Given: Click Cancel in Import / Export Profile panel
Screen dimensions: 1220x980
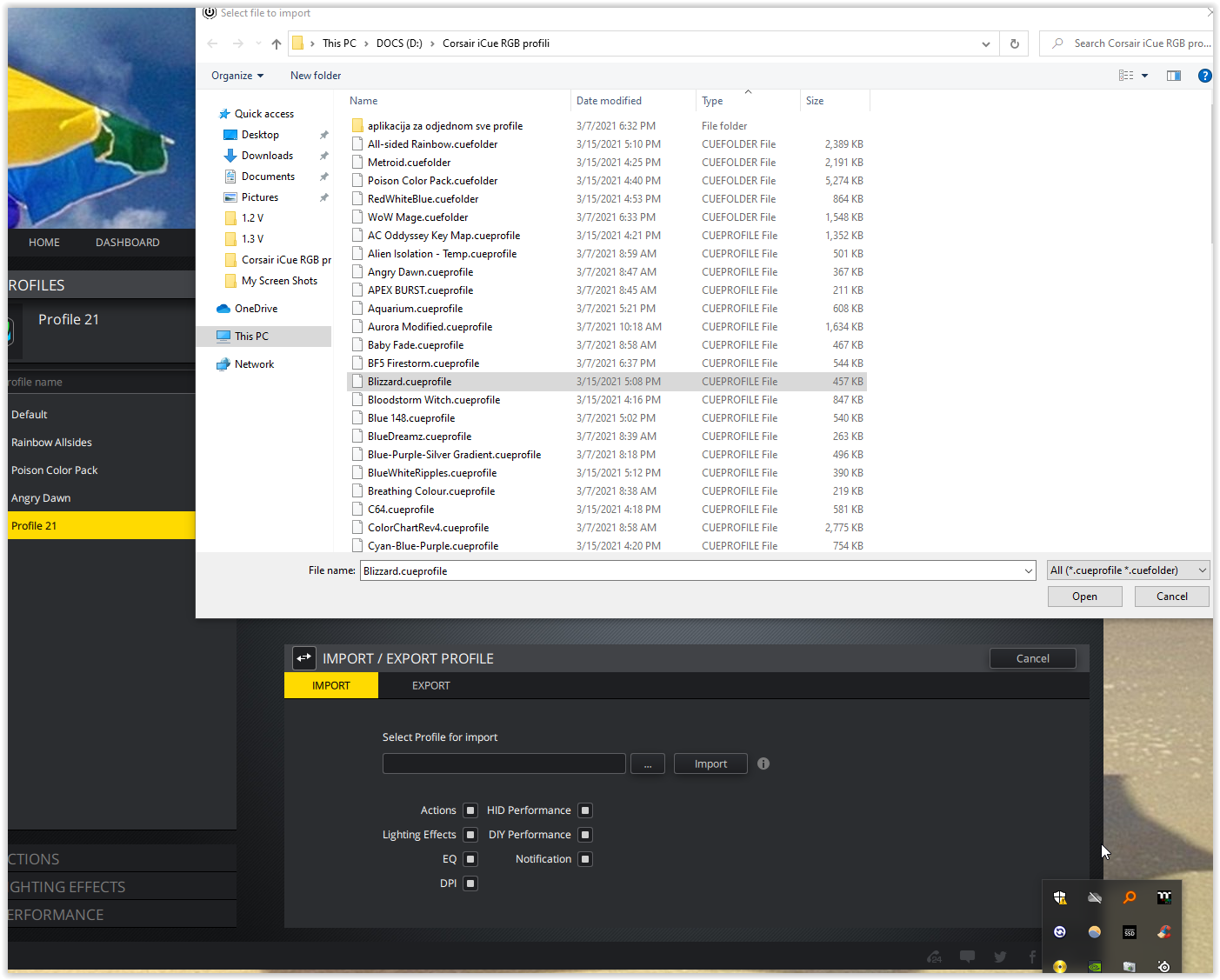Looking at the screenshot, I should 1033,658.
